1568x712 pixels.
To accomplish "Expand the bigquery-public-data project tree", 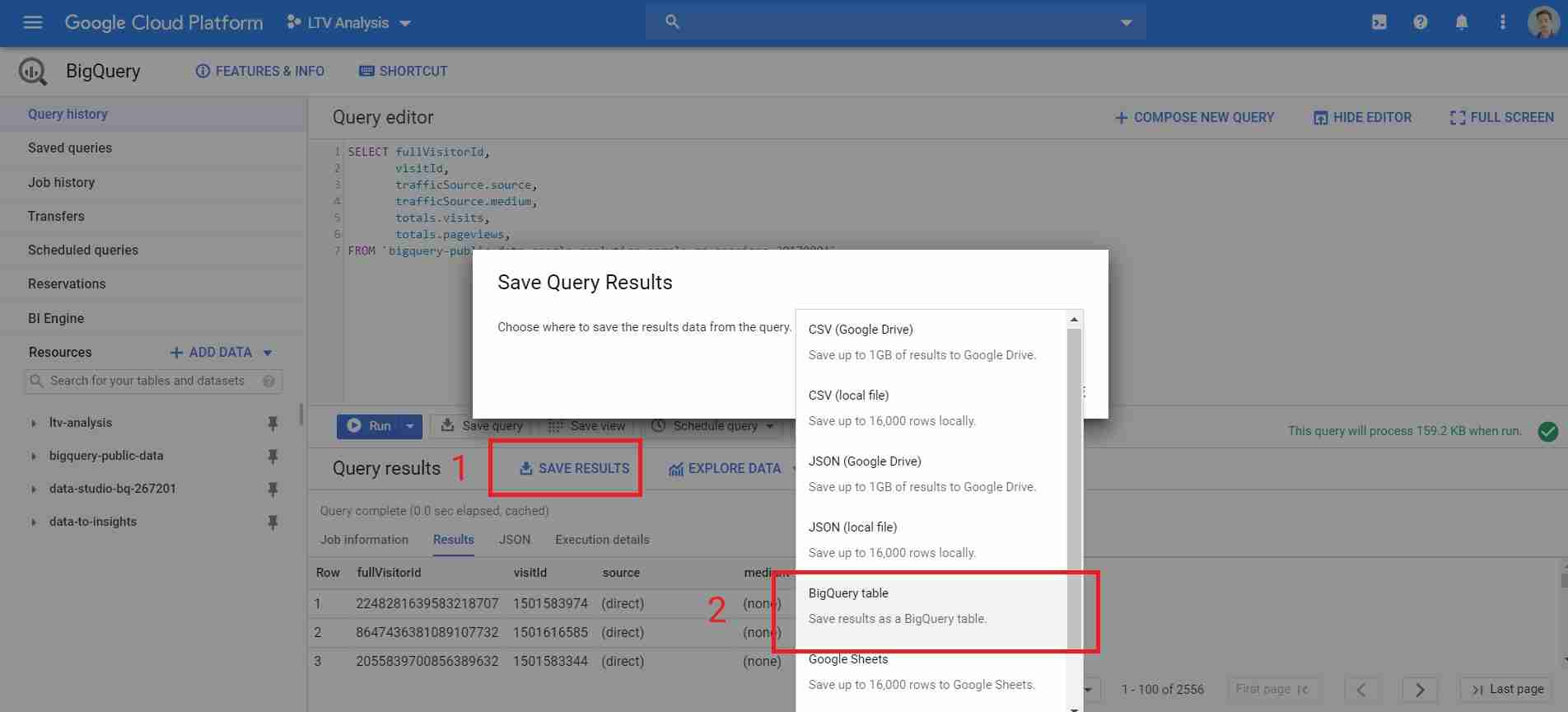I will point(33,456).
